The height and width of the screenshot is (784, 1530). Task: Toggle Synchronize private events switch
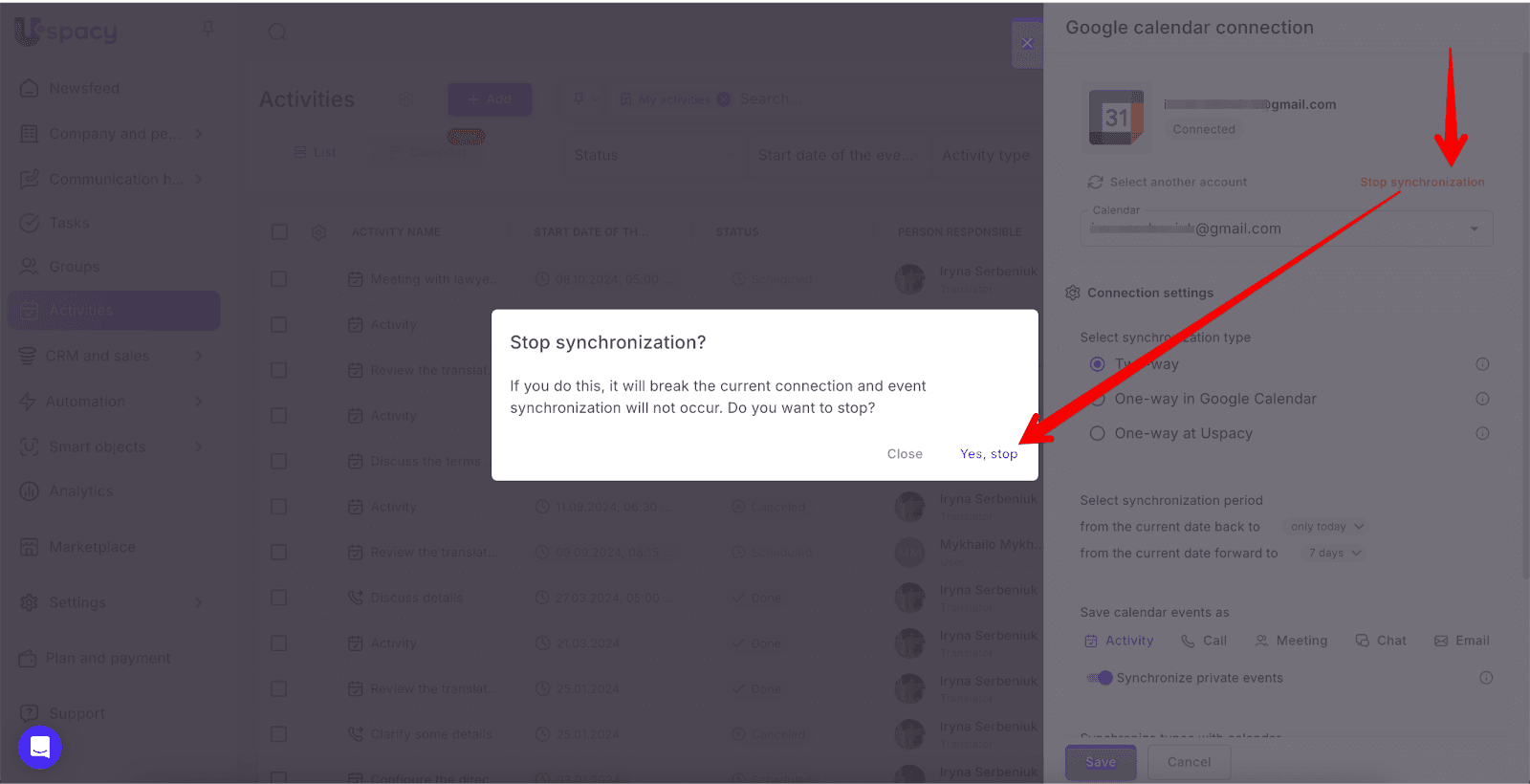click(x=1100, y=678)
